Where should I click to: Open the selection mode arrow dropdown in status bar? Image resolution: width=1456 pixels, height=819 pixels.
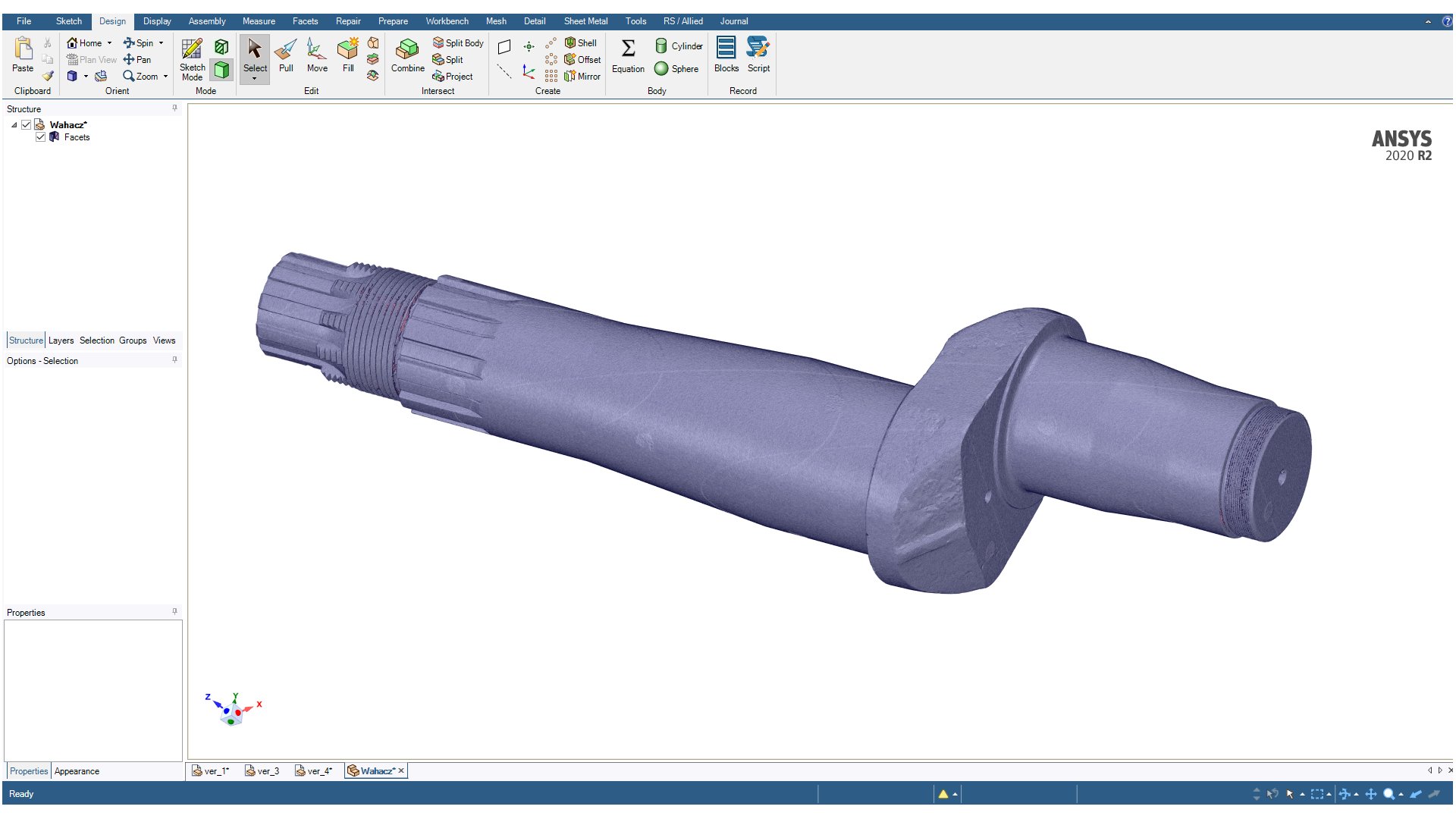(x=1302, y=795)
